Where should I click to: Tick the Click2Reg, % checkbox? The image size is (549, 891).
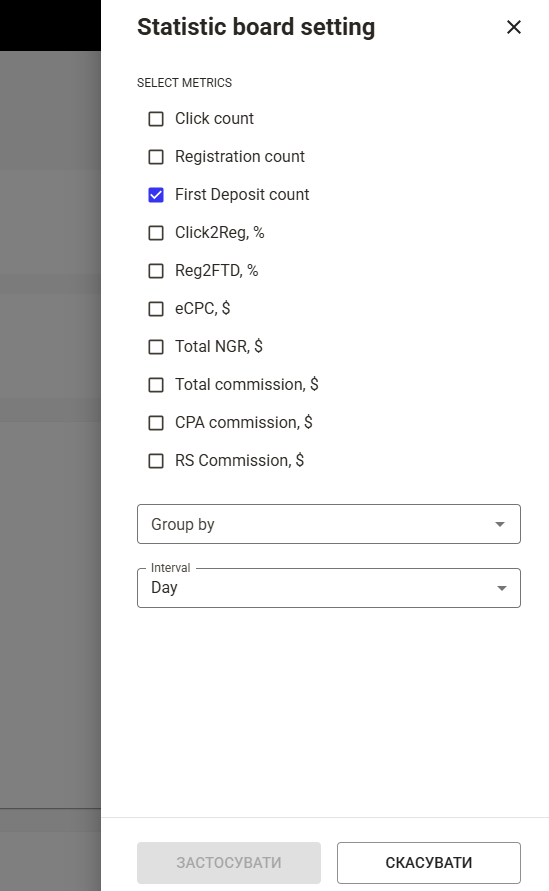[x=156, y=233]
